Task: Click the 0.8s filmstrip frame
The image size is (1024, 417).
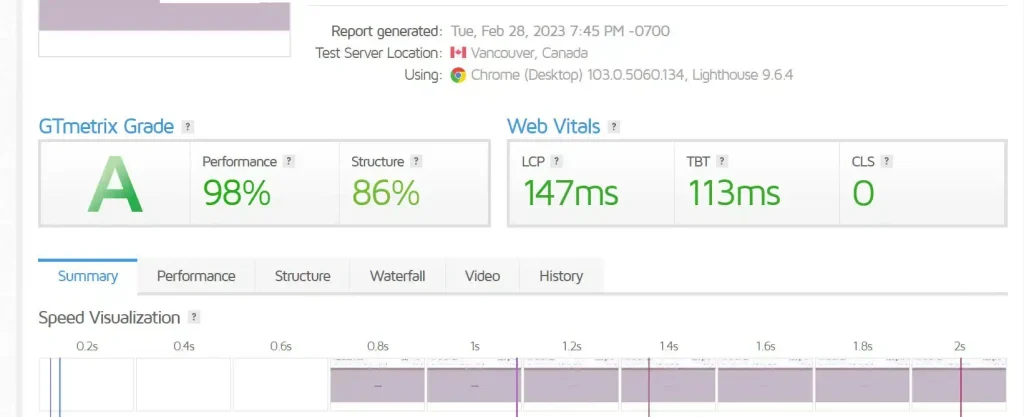Action: [x=377, y=384]
